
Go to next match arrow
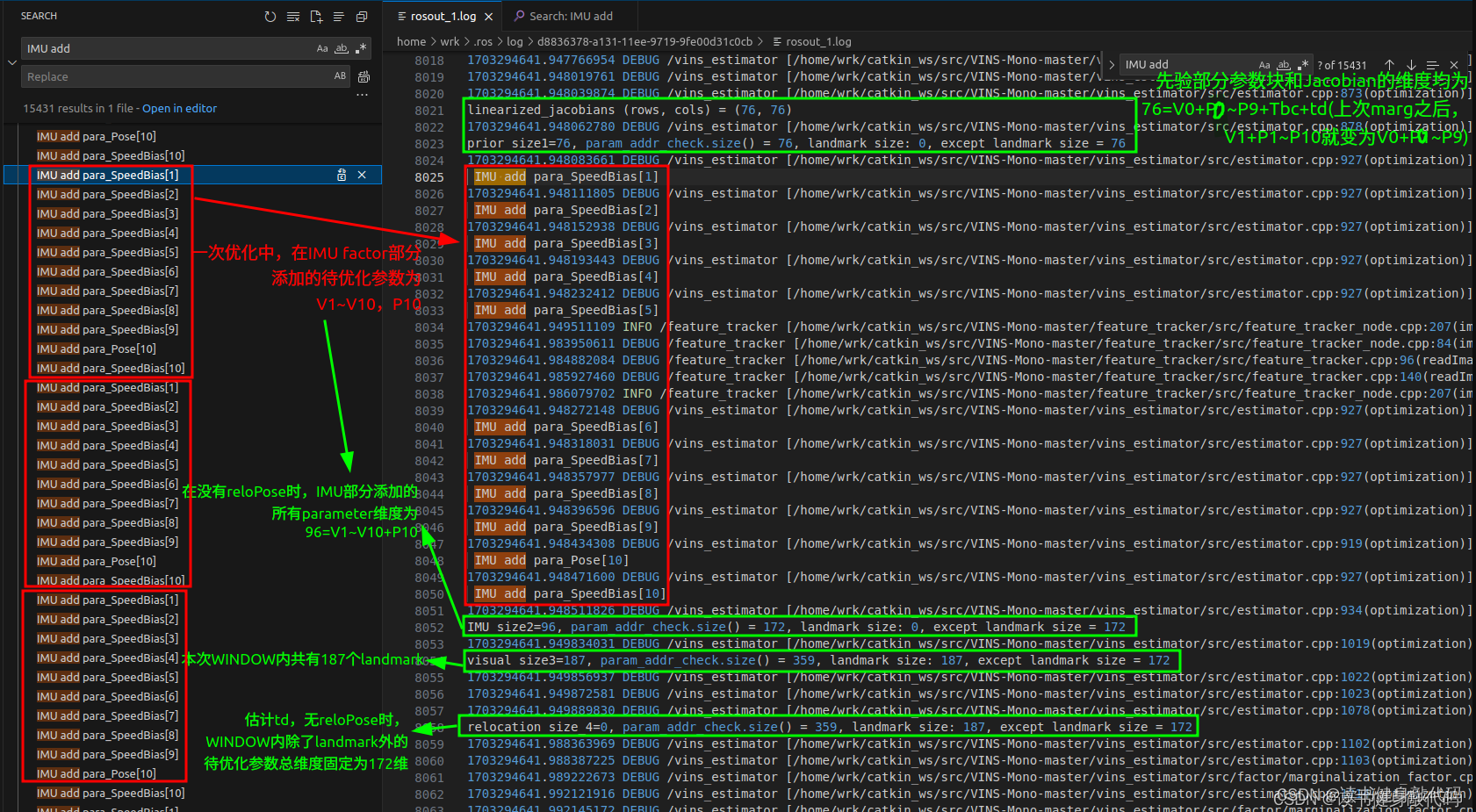coord(1411,65)
